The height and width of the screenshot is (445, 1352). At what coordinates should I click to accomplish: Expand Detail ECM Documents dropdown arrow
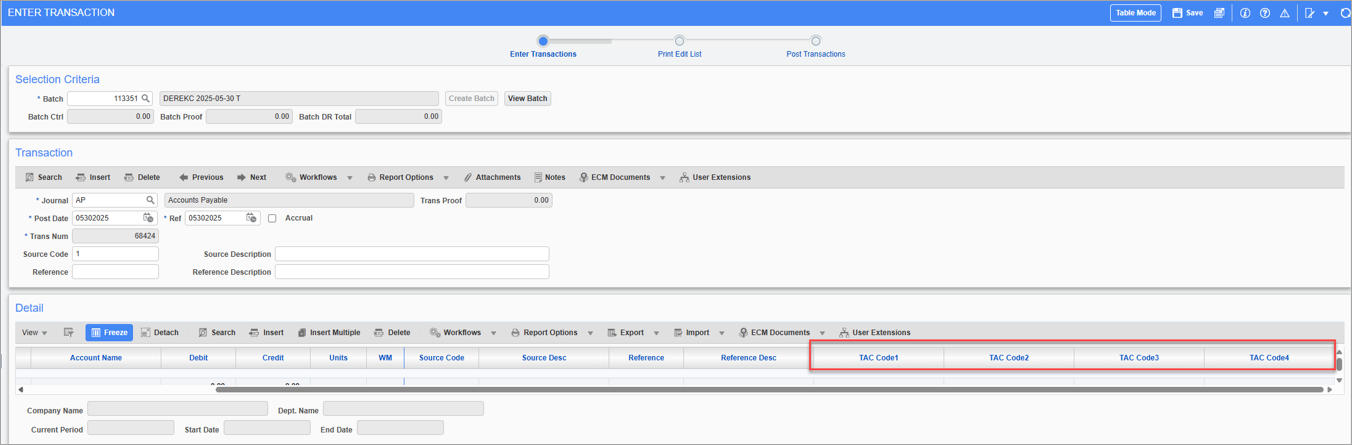(822, 333)
